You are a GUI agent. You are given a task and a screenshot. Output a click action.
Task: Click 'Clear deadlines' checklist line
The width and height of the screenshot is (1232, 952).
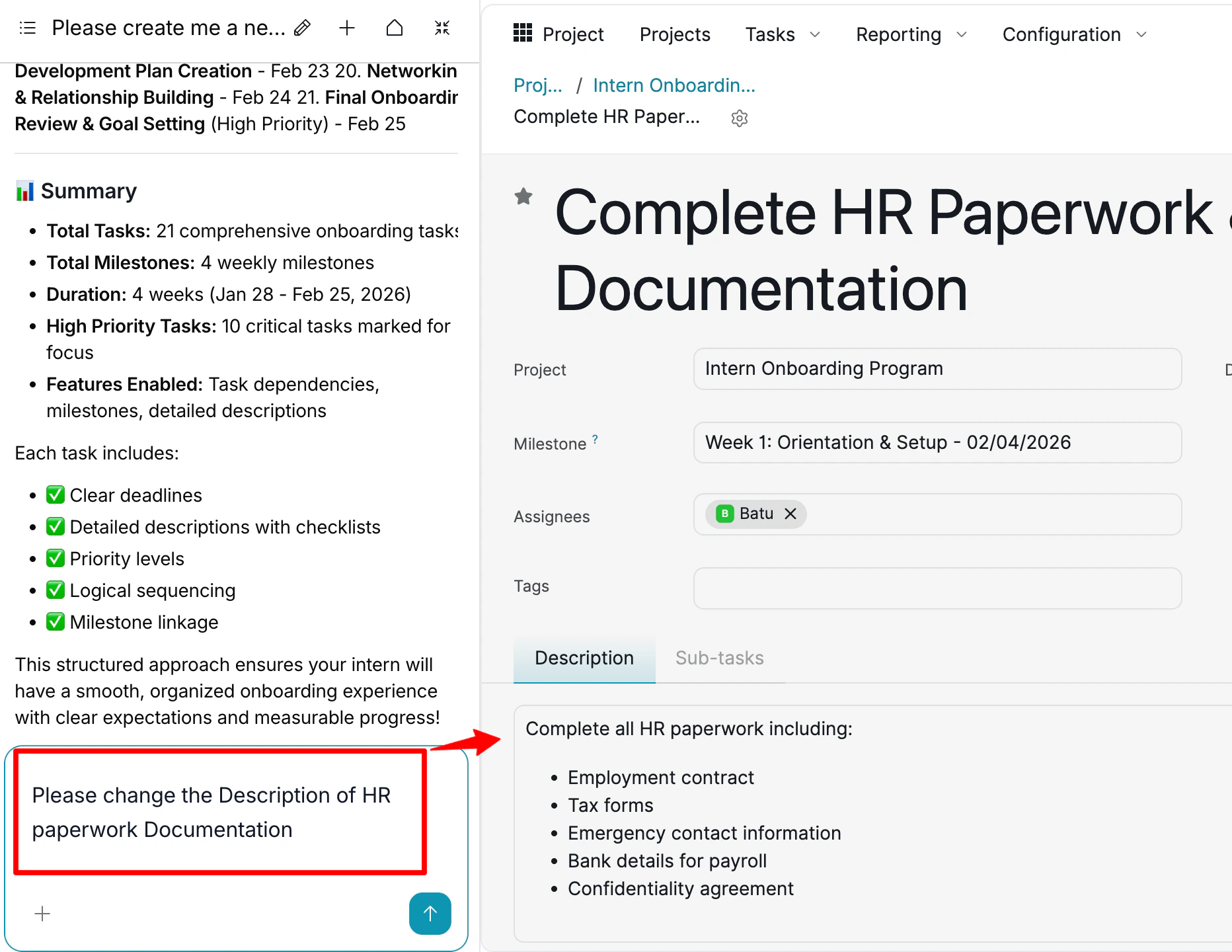coord(124,495)
